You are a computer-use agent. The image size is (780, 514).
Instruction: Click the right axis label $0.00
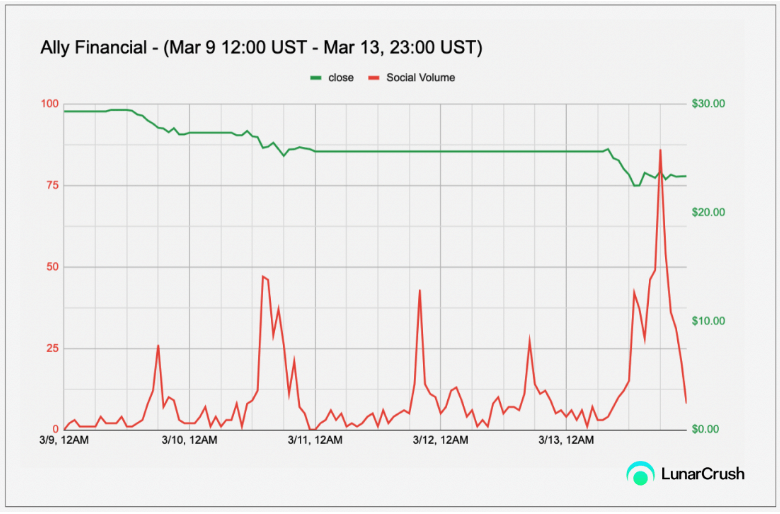[705, 429]
